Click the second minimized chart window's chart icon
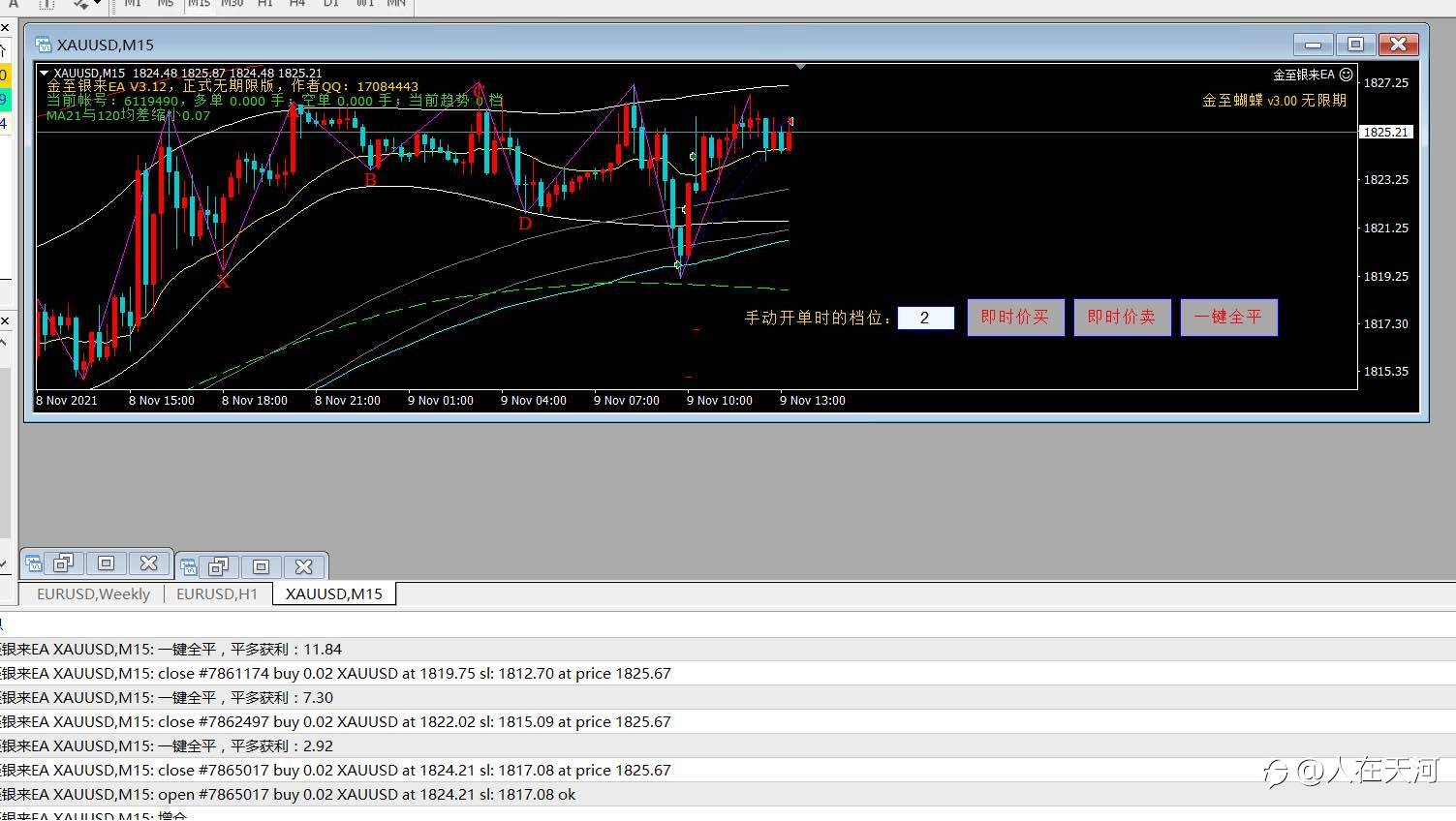Screen dimensions: 1456x821 189,566
